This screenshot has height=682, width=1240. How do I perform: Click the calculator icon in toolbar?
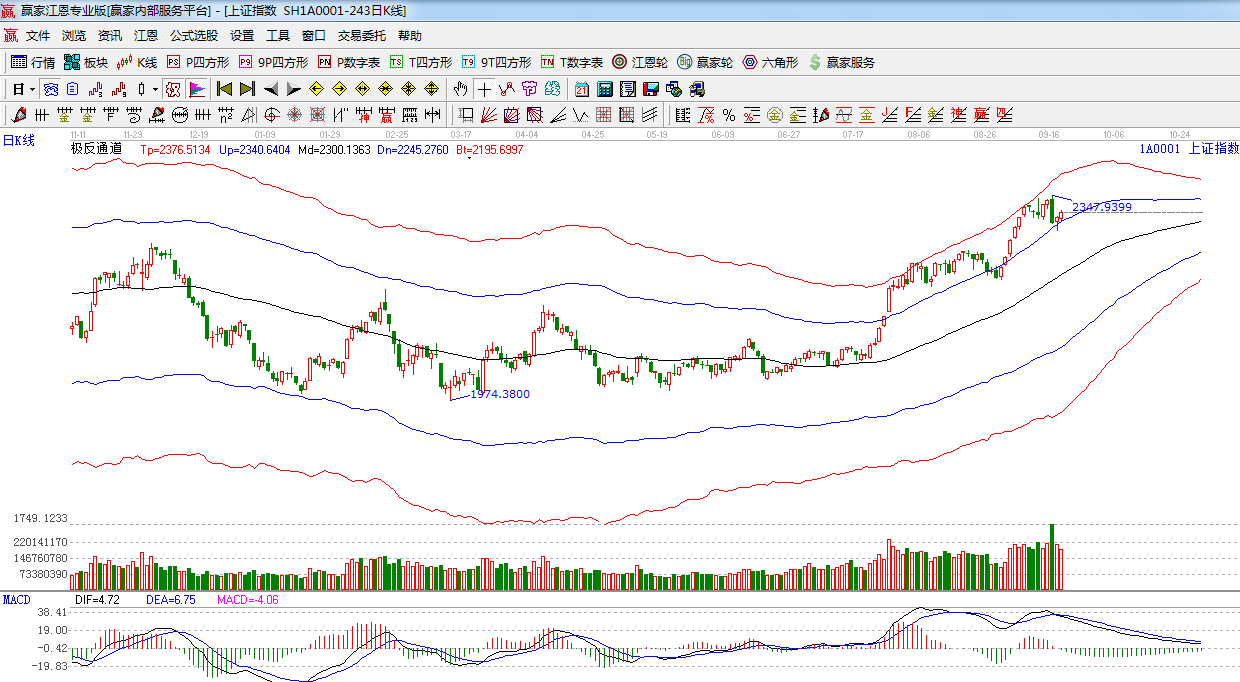[605, 89]
